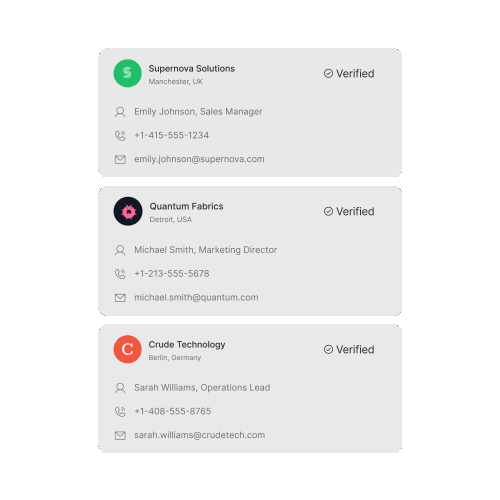Image resolution: width=500 pixels, height=500 pixels.
Task: Click the person icon beside Emily Johnson
Action: coord(120,112)
